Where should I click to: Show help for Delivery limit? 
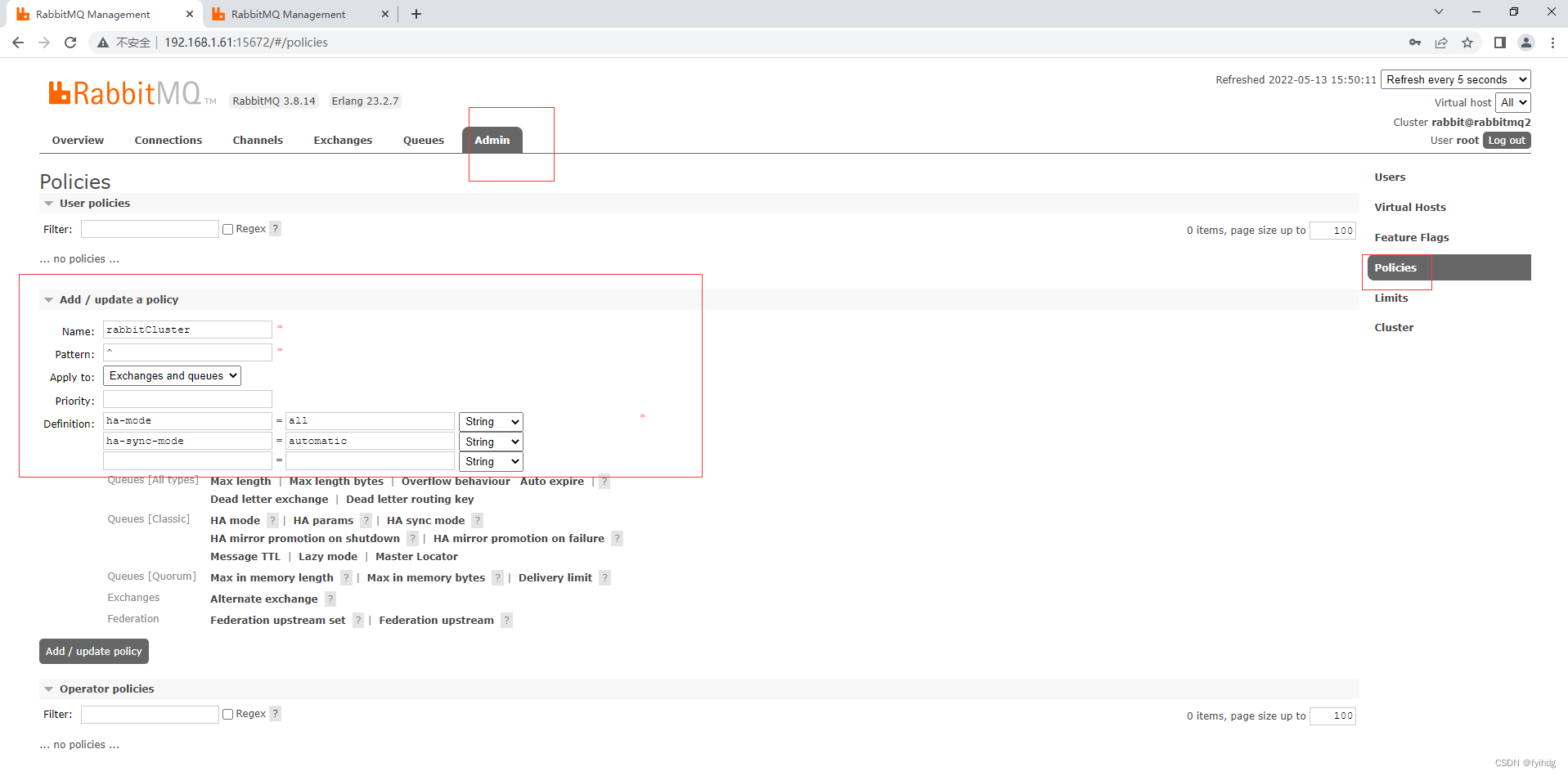[604, 577]
